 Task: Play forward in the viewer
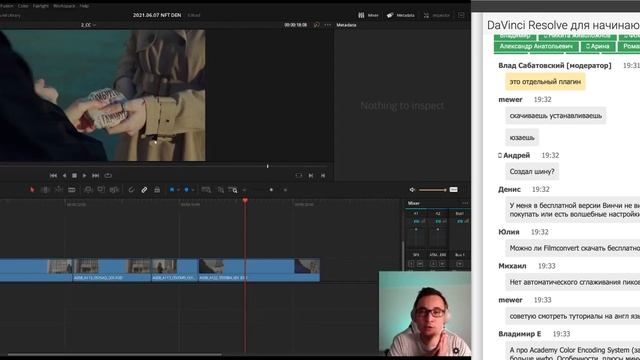click(84, 176)
